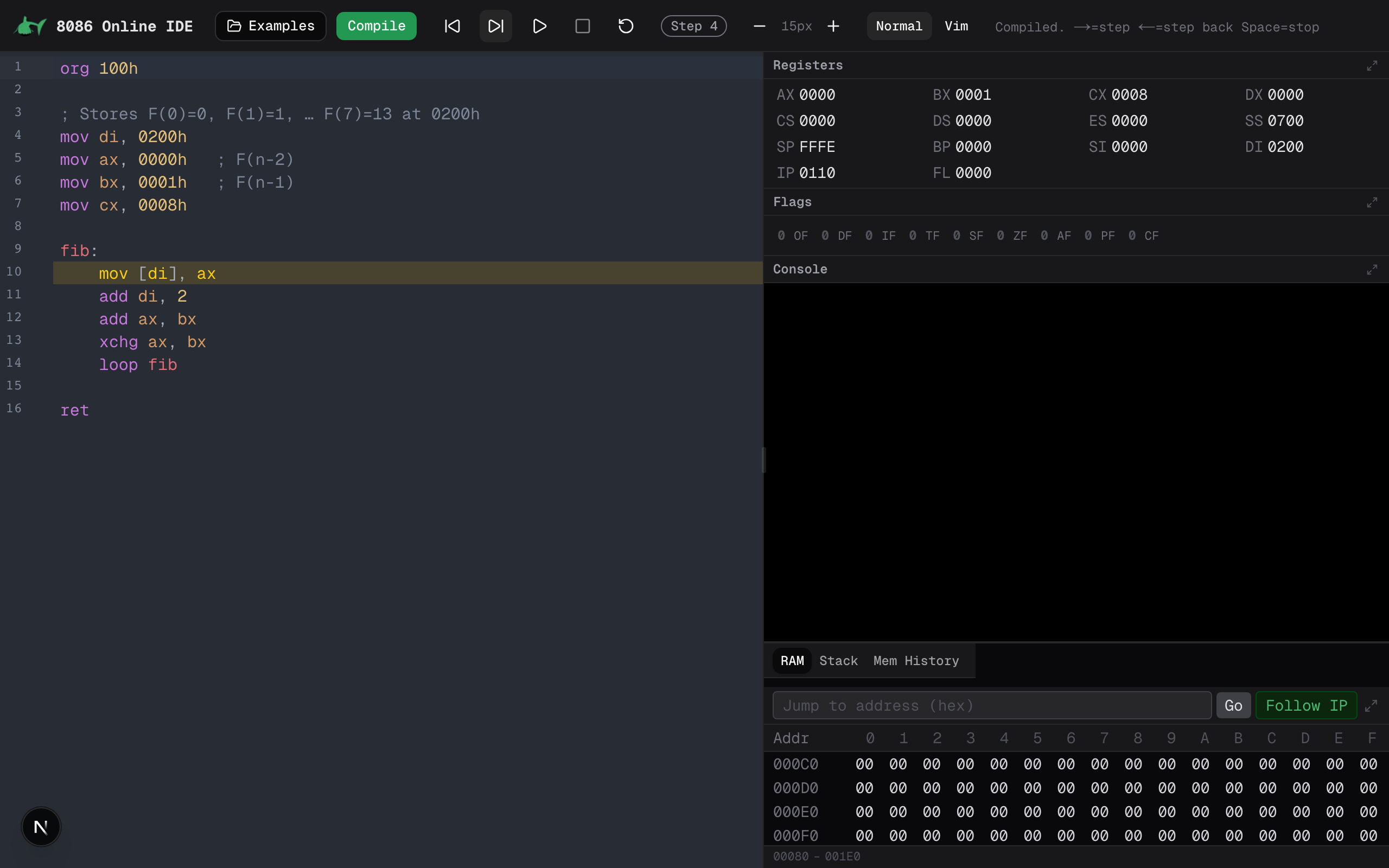Click the add di, 2 instruction
This screenshot has height=868, width=1389.
(142, 297)
